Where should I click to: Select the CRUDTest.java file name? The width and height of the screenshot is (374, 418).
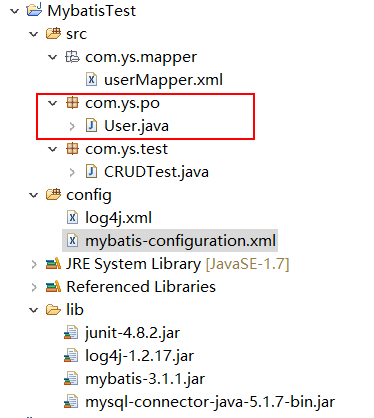156,172
